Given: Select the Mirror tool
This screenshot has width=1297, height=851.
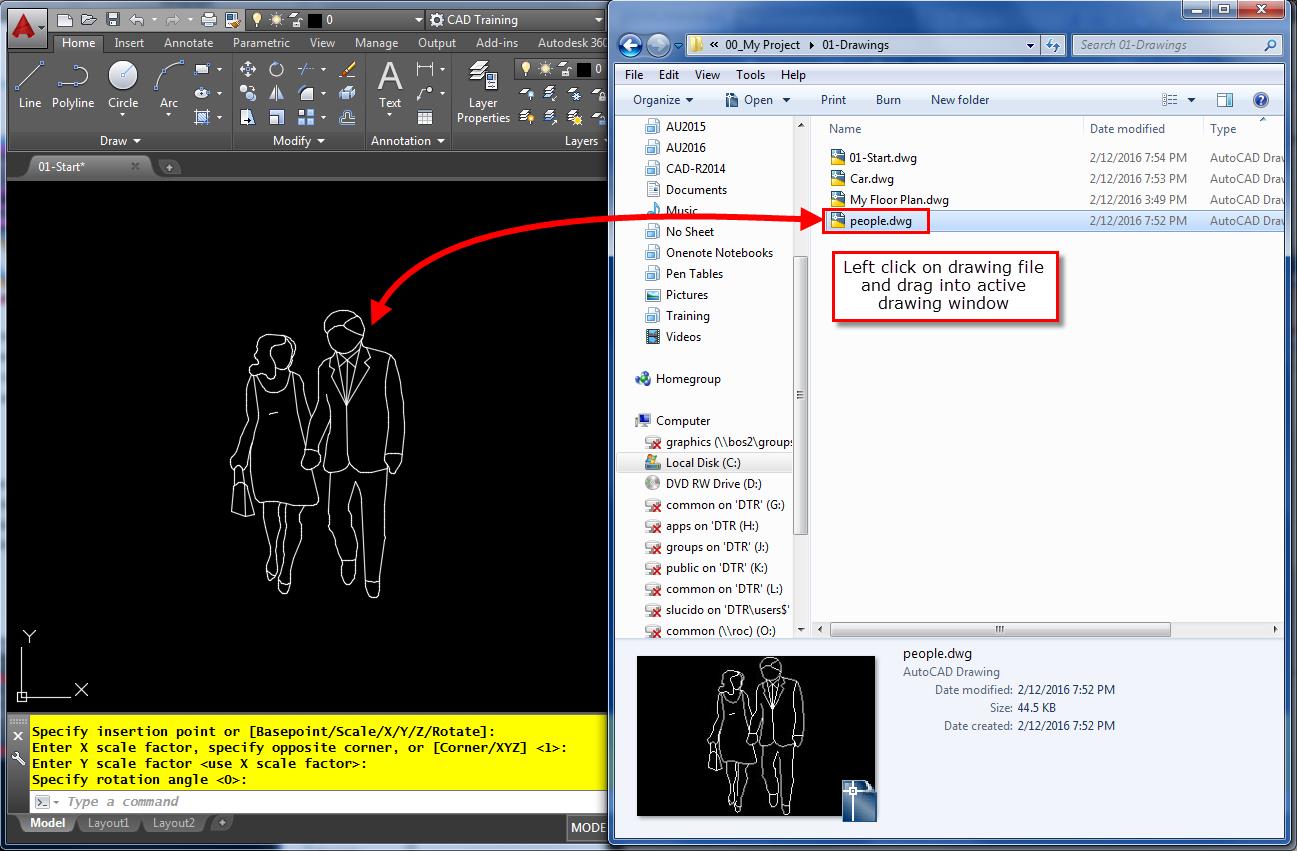Looking at the screenshot, I should click(276, 93).
